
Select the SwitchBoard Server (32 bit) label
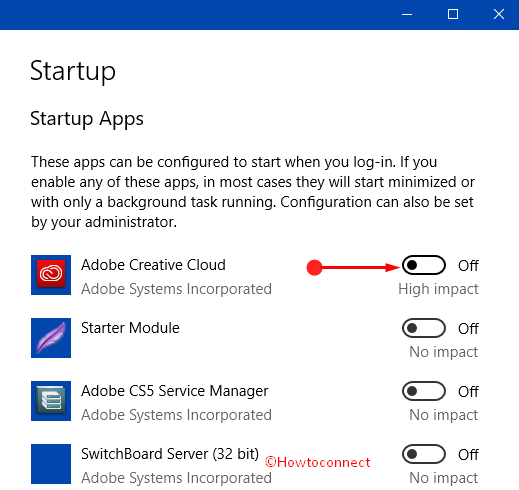click(170, 454)
